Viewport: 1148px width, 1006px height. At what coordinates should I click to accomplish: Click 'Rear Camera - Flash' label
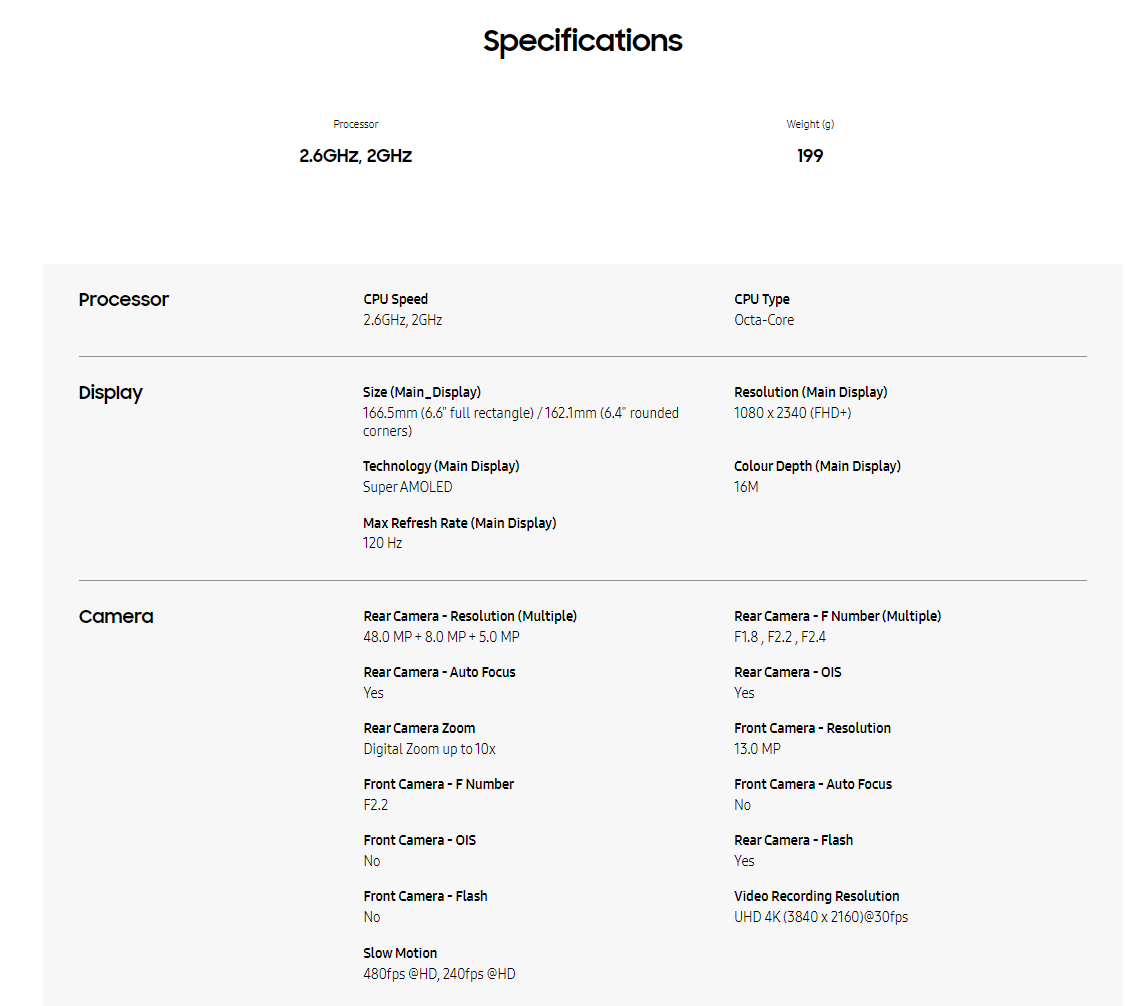(x=794, y=840)
